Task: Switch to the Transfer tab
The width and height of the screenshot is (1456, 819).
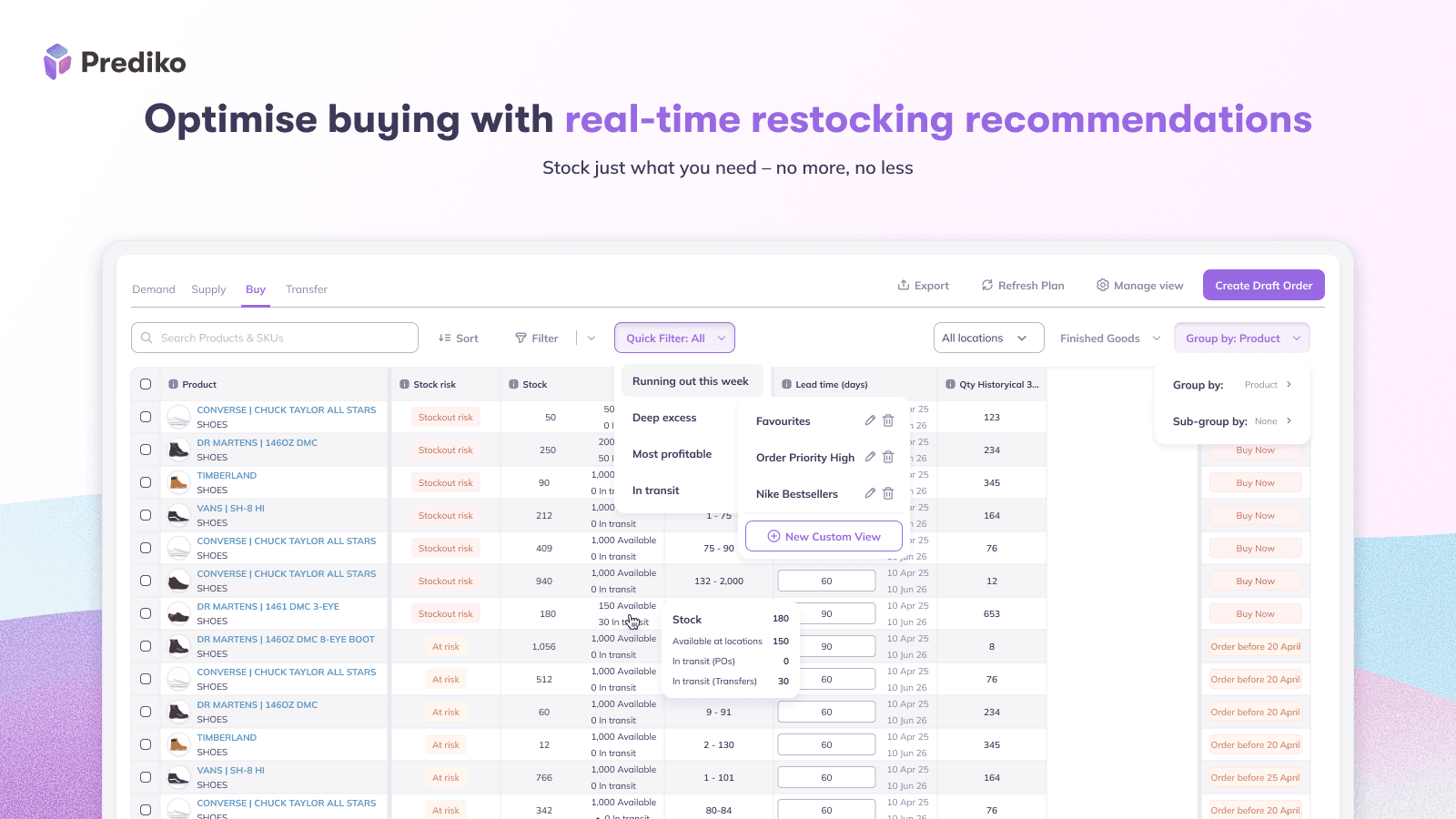Action: [x=307, y=289]
